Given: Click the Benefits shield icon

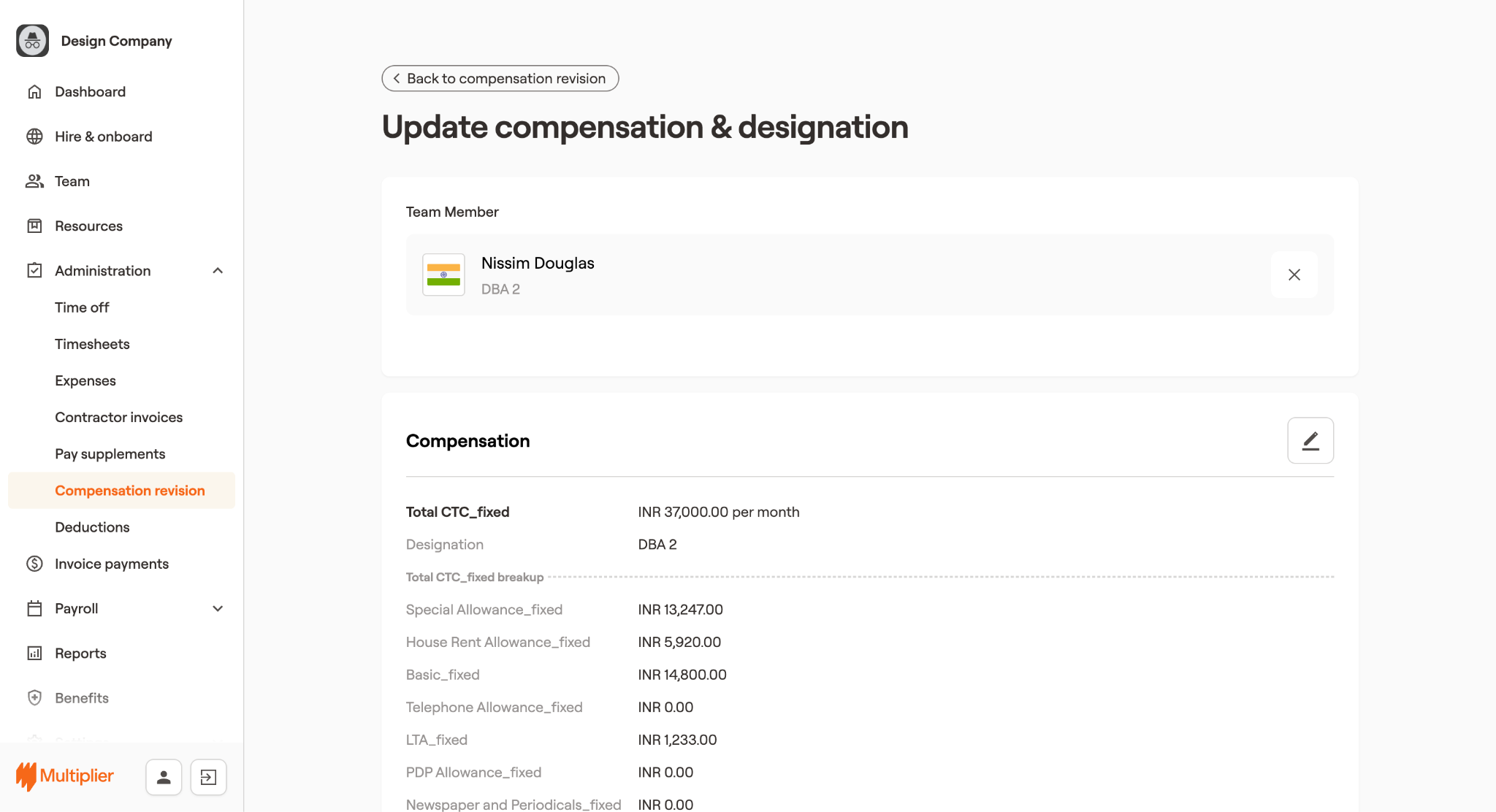Looking at the screenshot, I should (34, 697).
